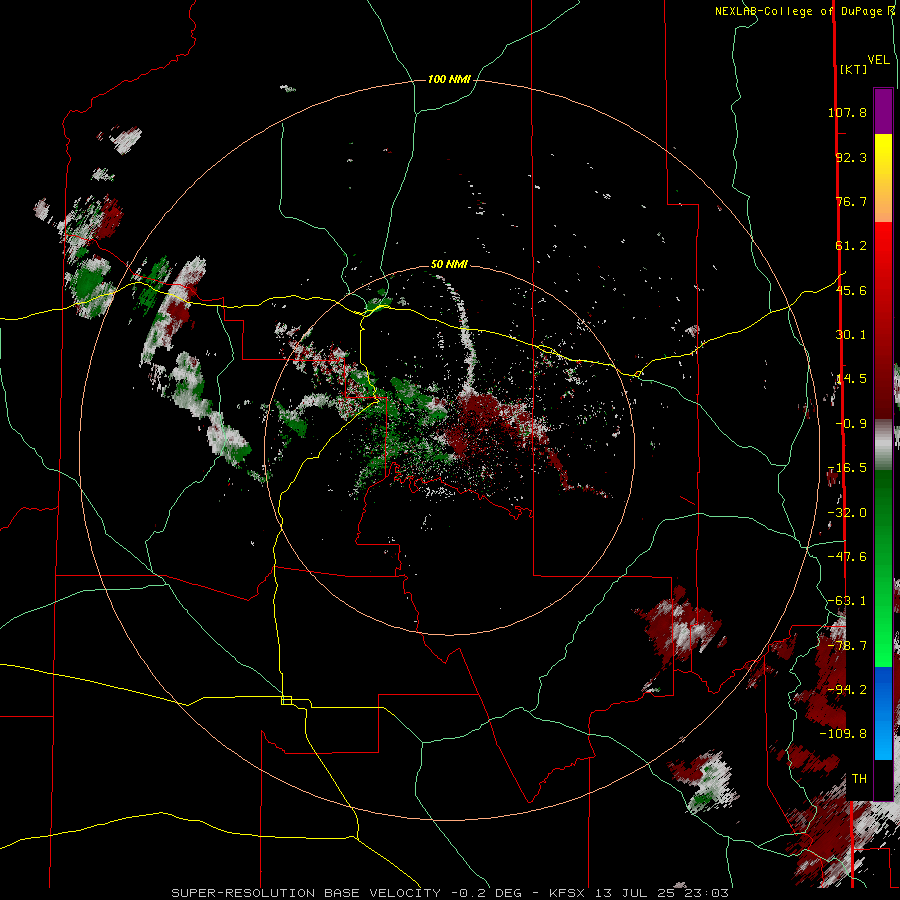Pick the purple segment of the color bar

point(883,111)
